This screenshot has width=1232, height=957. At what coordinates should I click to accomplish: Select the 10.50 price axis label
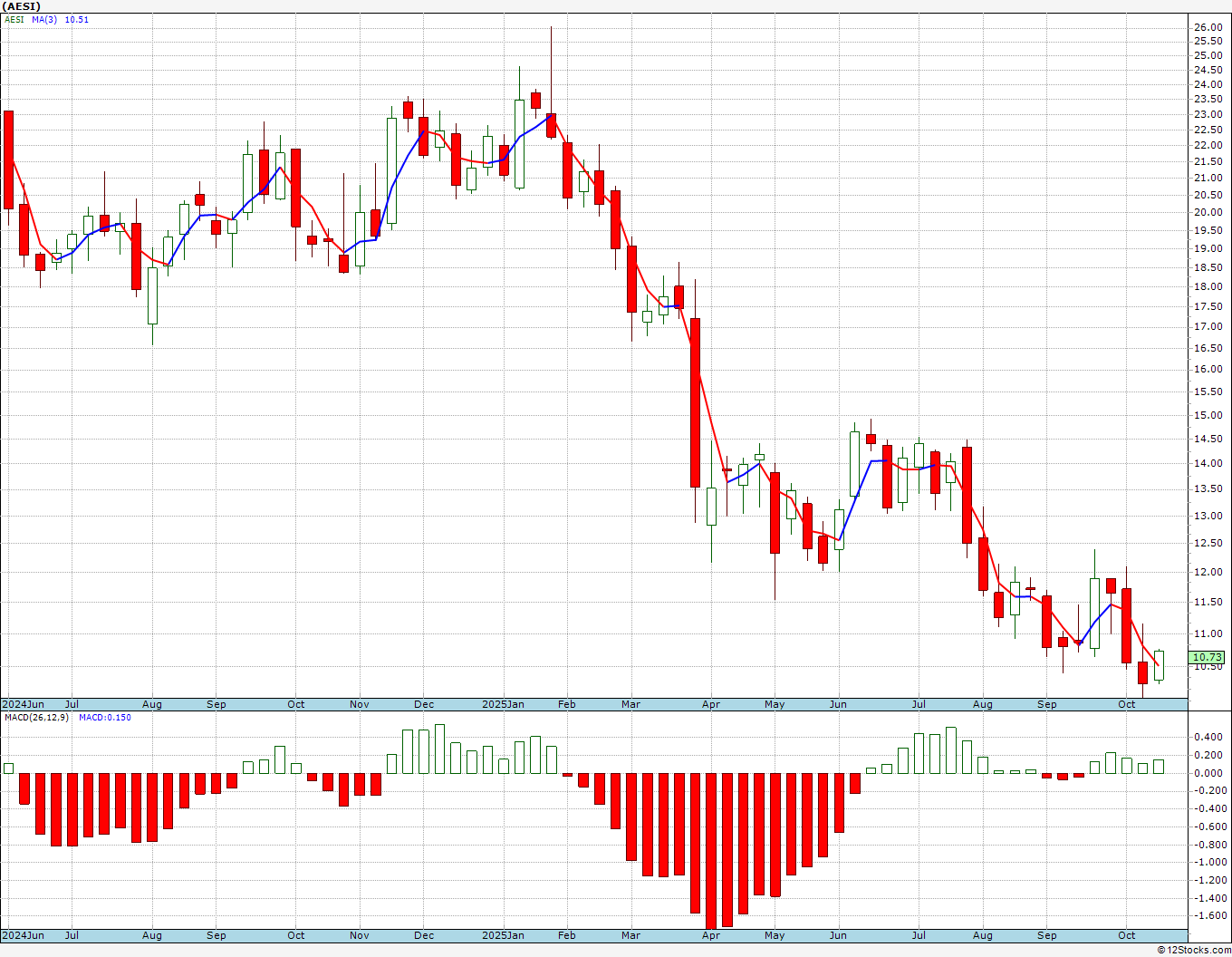(x=1208, y=667)
